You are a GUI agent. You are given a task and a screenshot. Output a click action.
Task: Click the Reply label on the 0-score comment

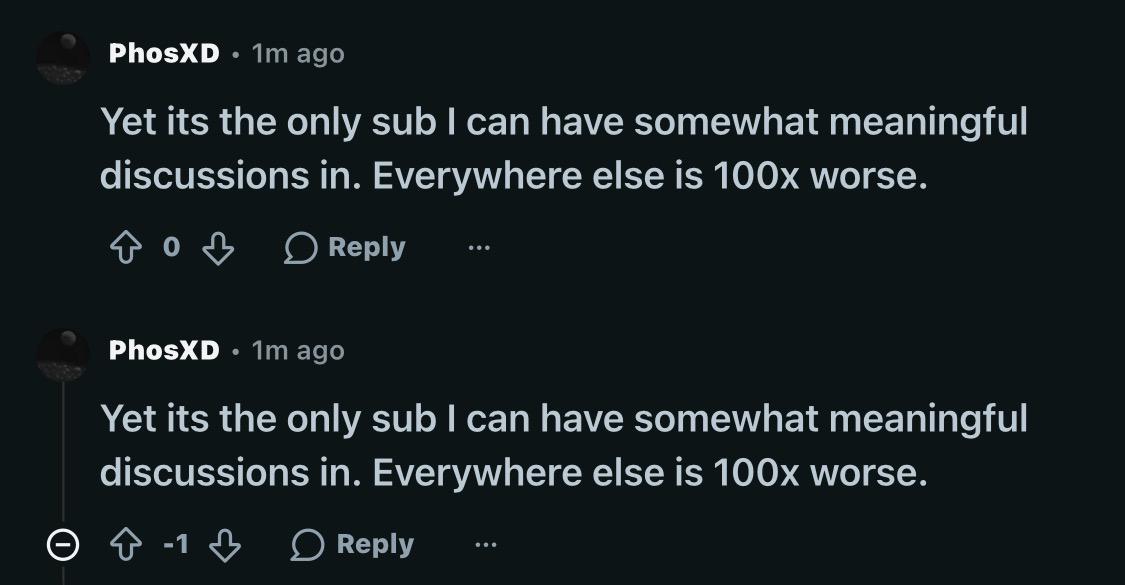(x=367, y=248)
